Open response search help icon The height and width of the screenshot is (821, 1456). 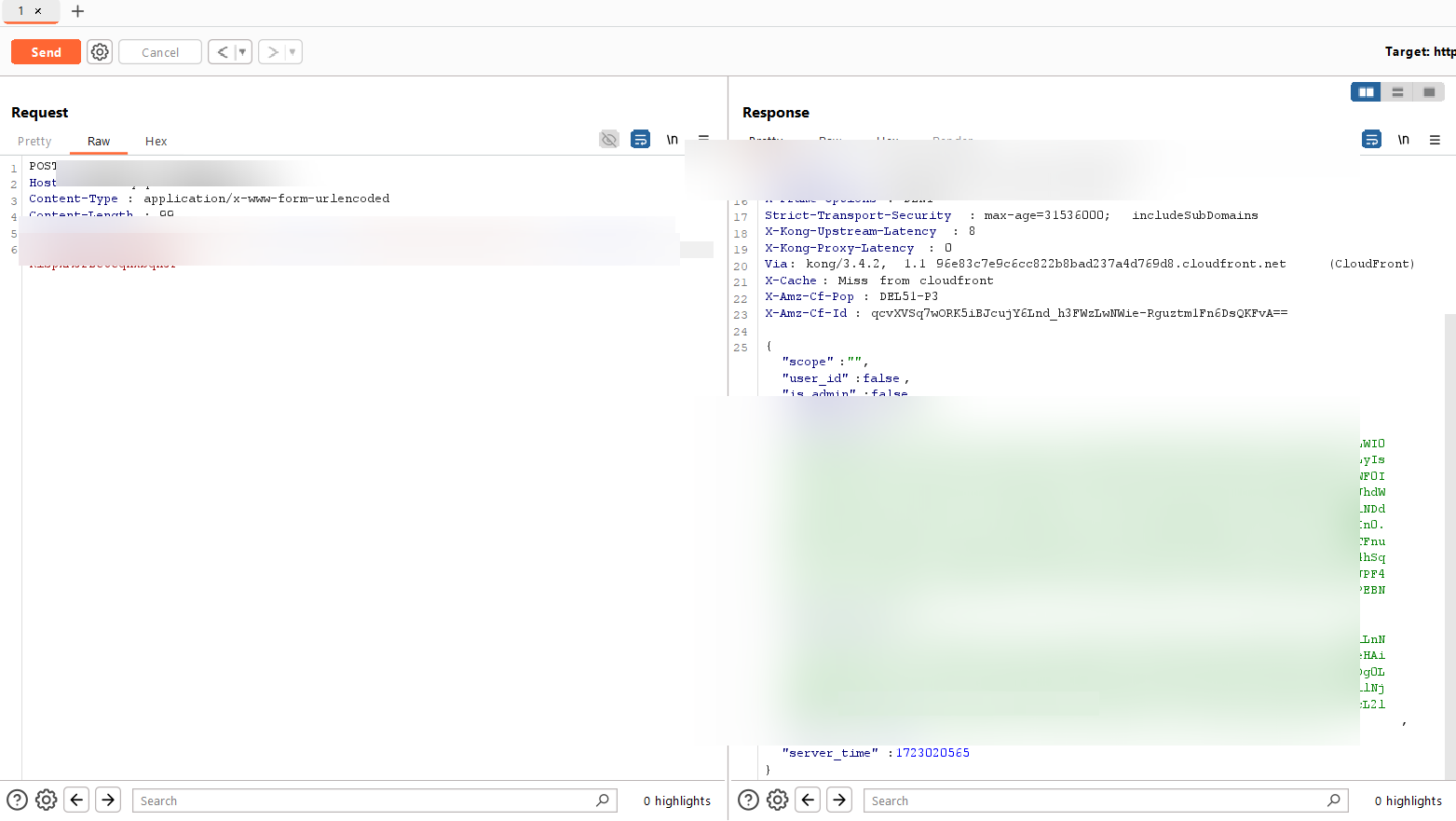pyautogui.click(x=749, y=800)
